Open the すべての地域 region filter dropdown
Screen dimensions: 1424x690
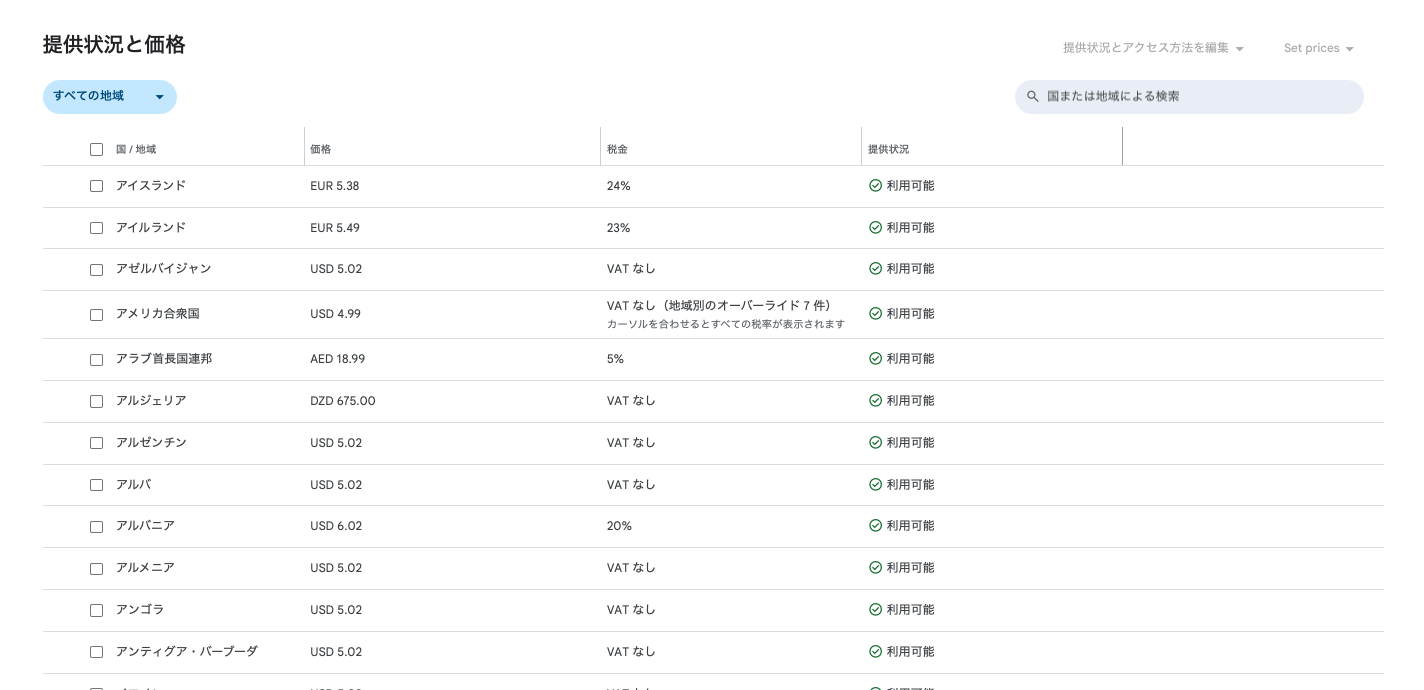point(110,97)
